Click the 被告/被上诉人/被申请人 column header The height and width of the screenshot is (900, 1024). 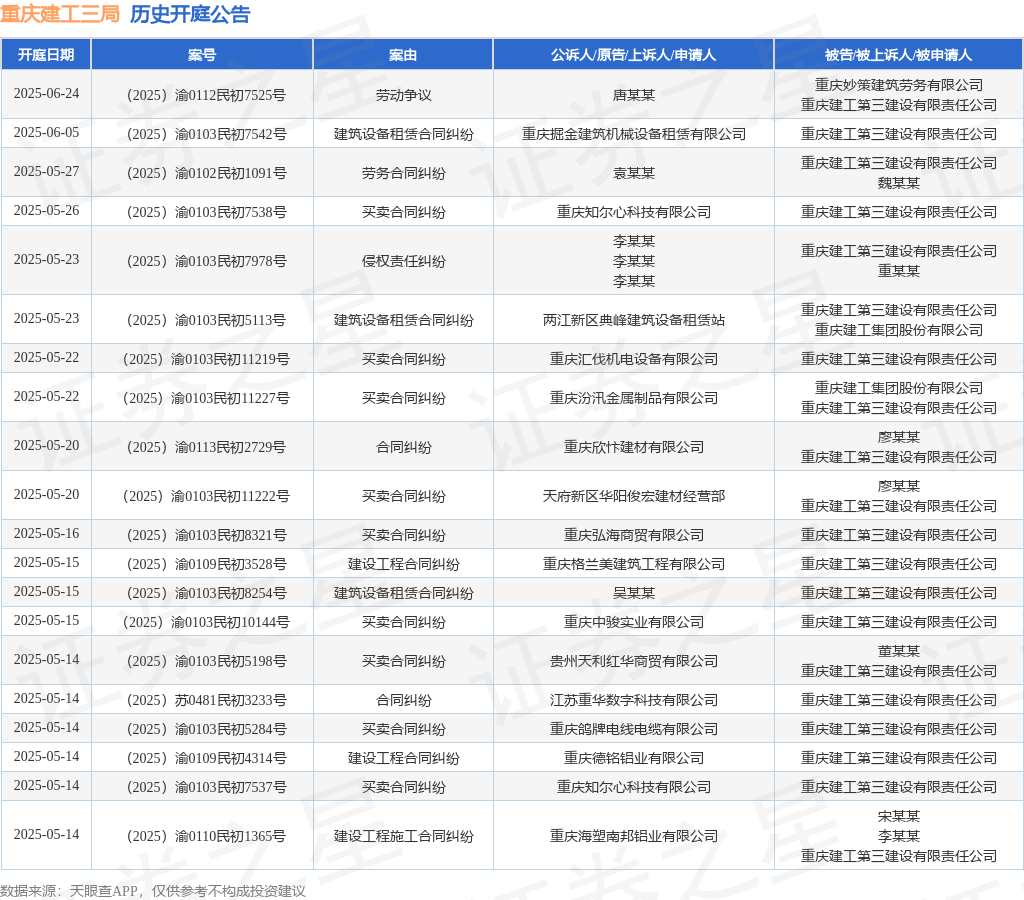[899, 55]
